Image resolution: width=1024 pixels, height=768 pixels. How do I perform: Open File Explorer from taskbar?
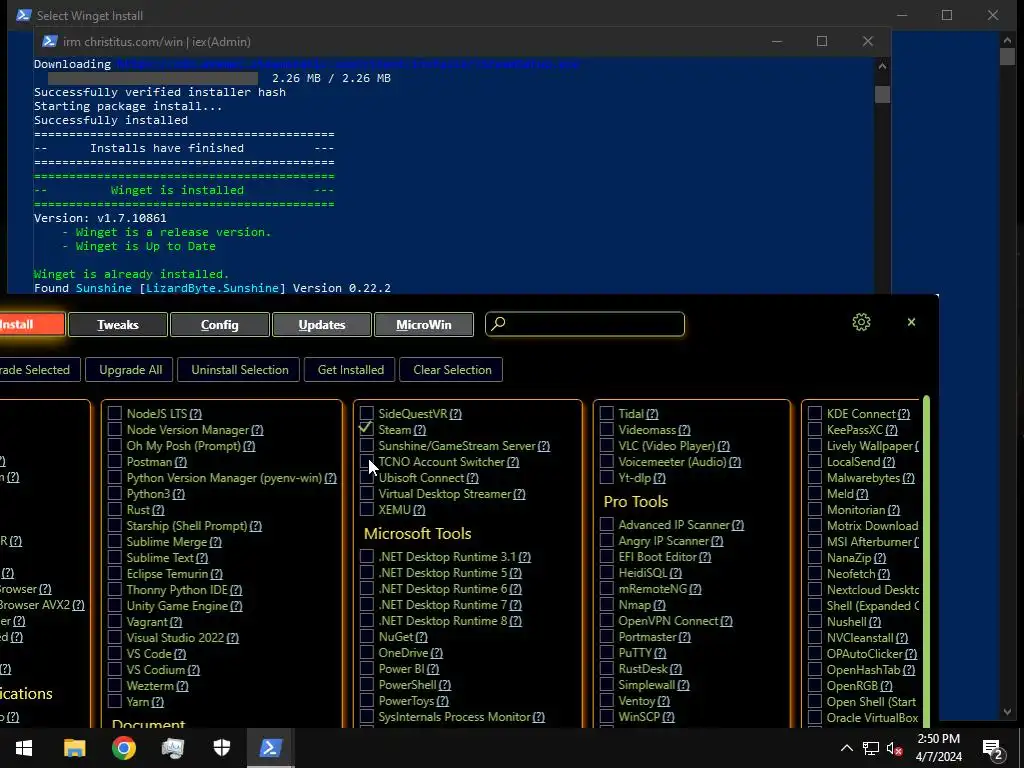(74, 748)
